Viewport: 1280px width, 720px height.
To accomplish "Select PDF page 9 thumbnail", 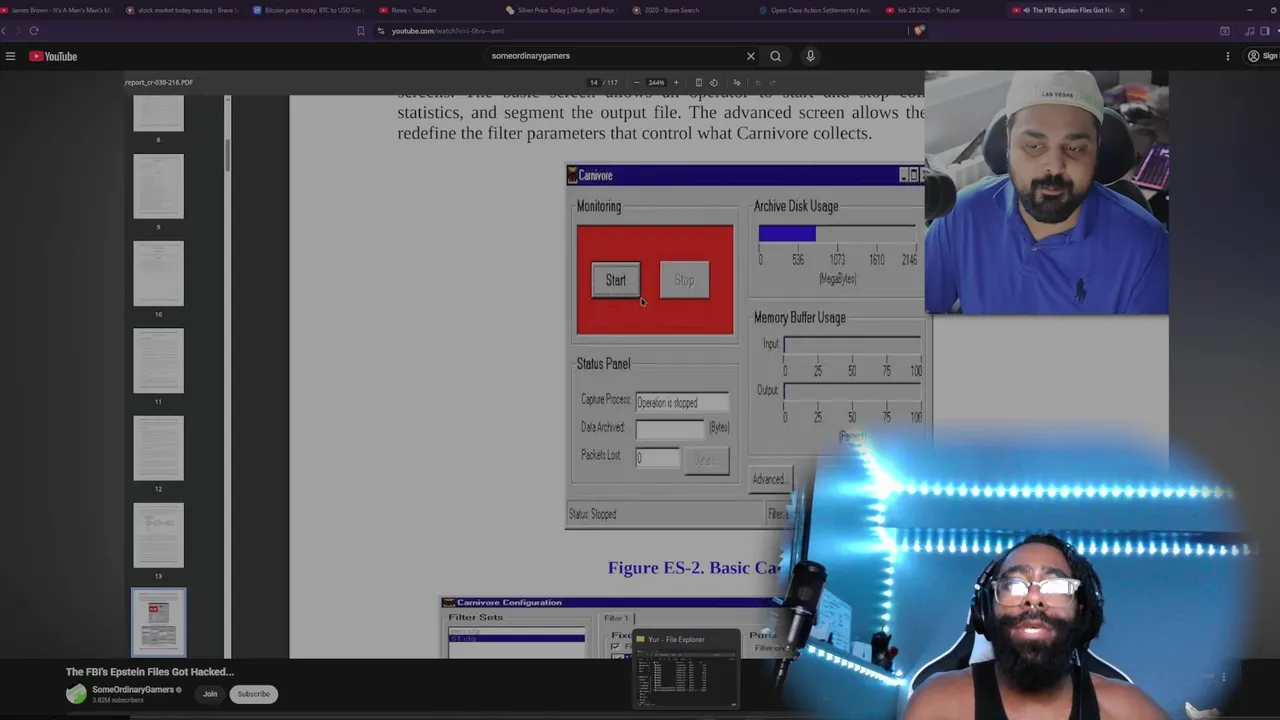I will tap(158, 186).
